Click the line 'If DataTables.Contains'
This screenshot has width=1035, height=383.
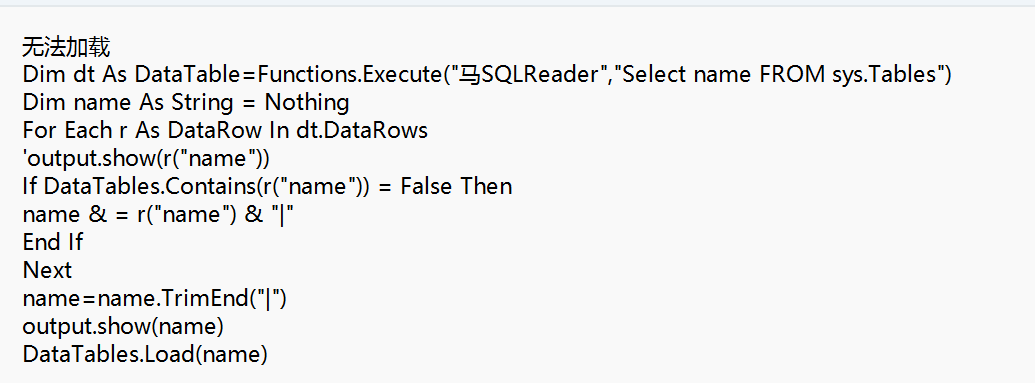click(267, 187)
